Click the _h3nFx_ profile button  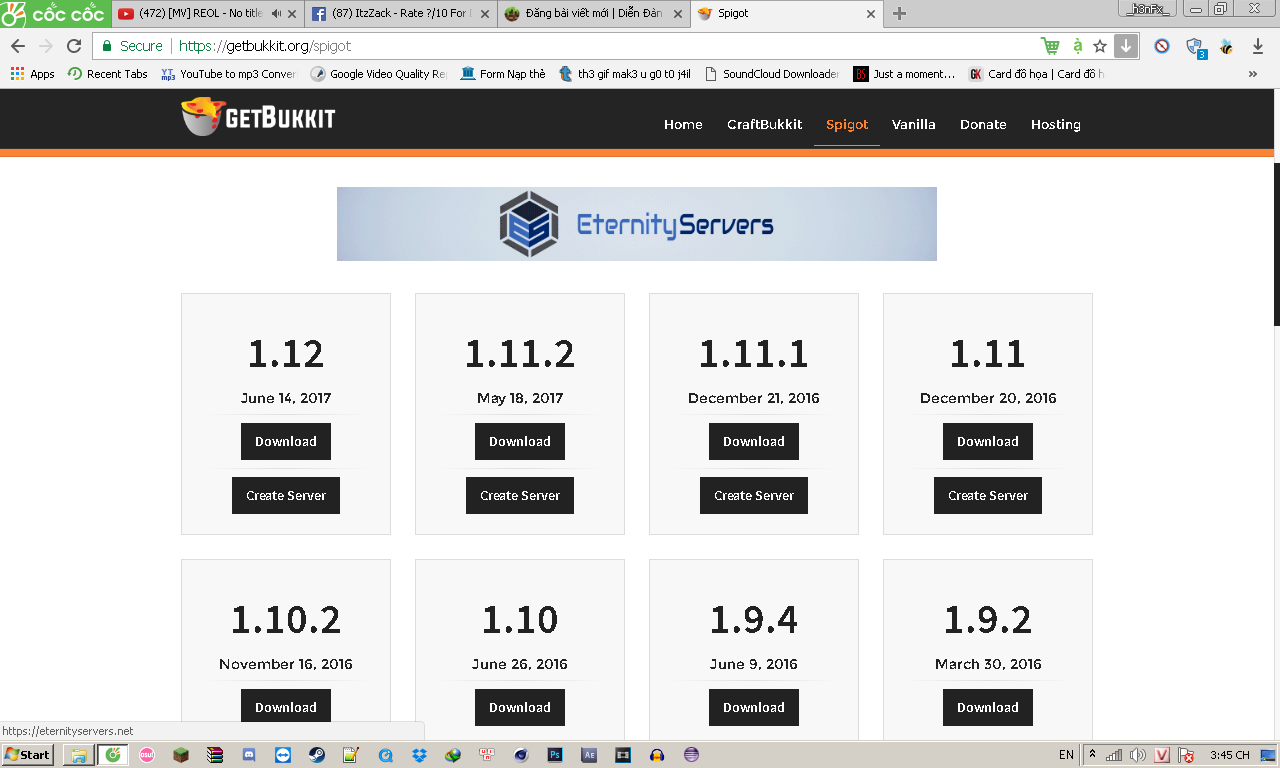point(1147,8)
